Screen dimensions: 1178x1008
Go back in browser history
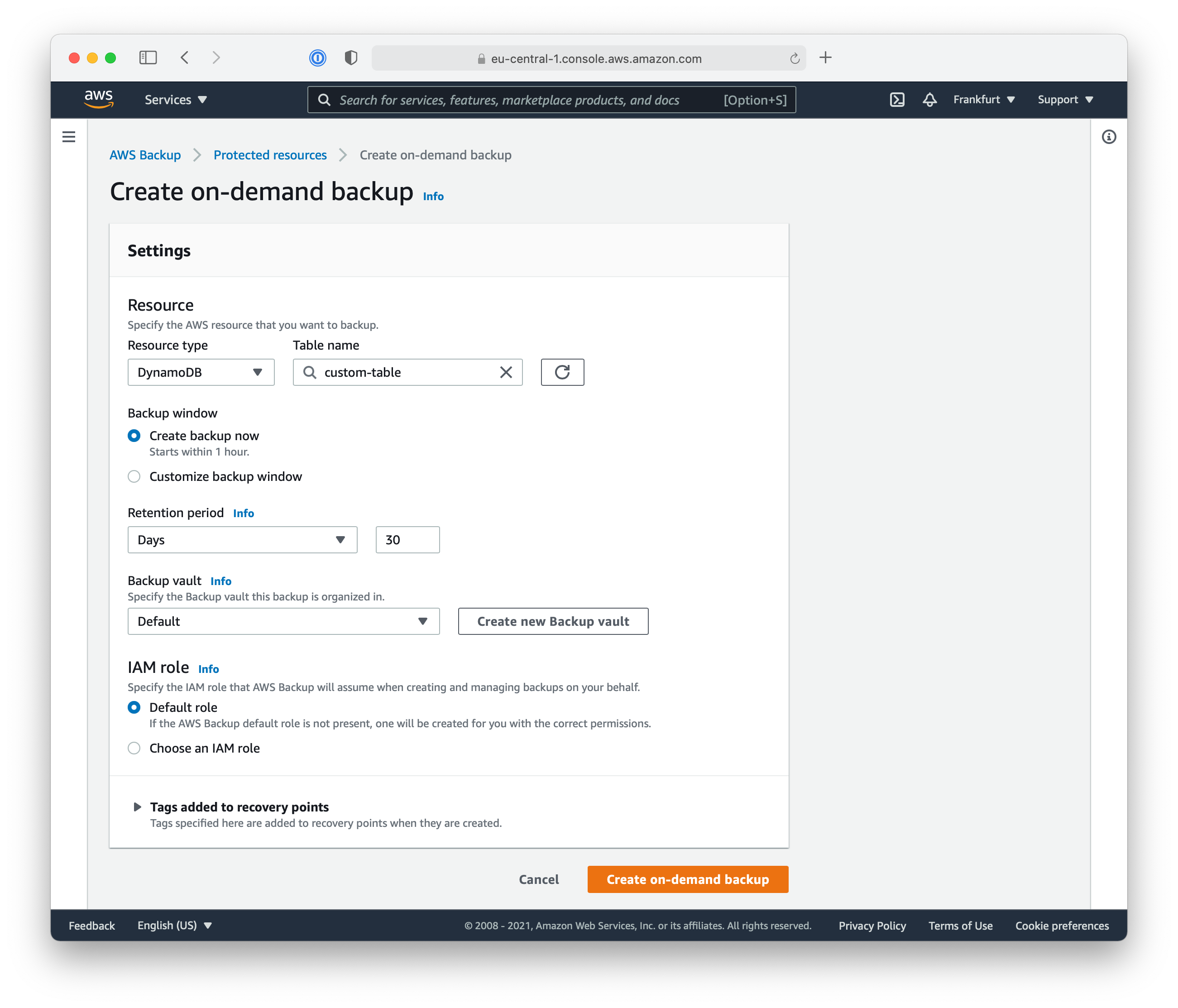click(185, 58)
